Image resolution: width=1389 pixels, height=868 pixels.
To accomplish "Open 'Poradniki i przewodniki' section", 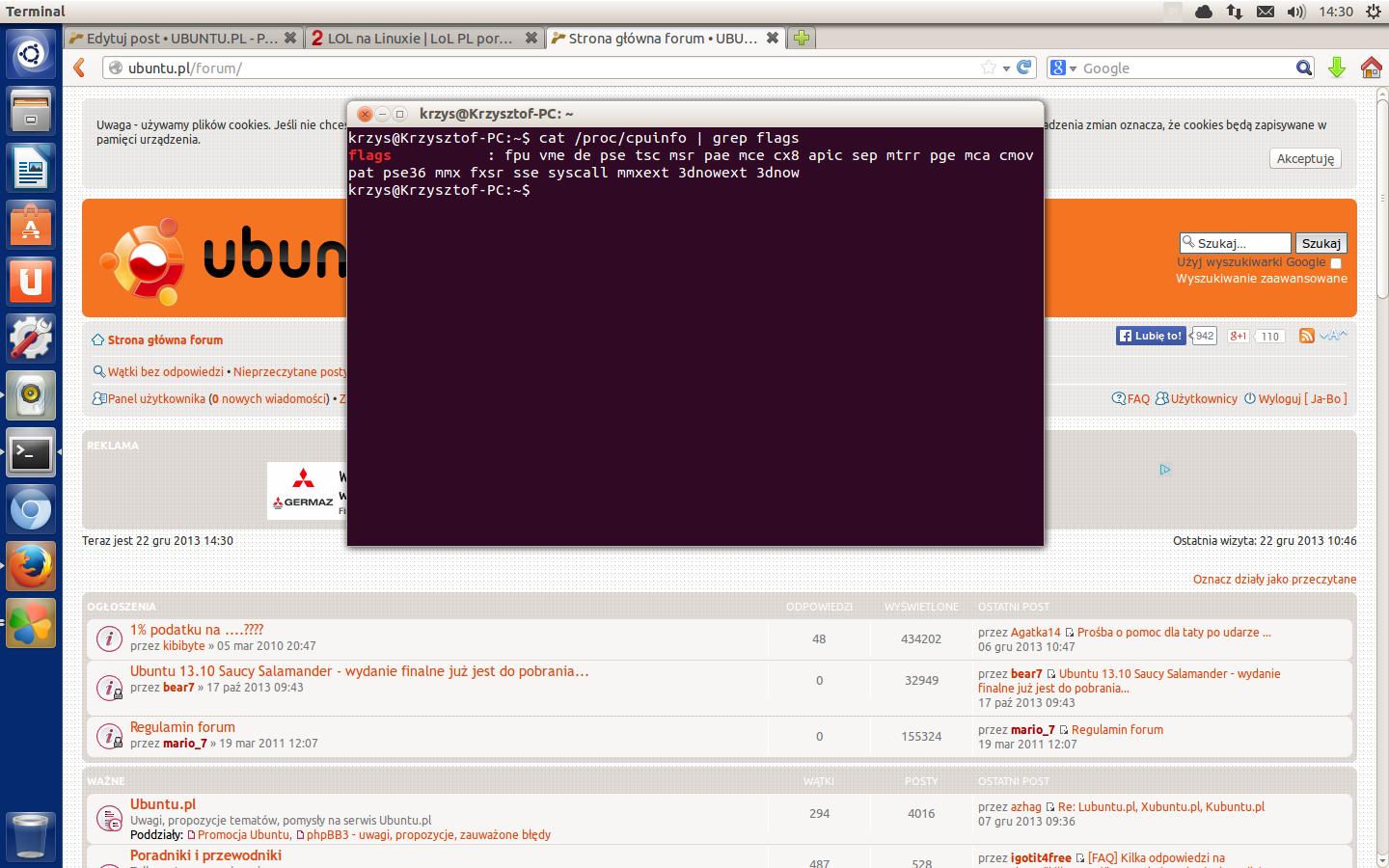I will pos(205,855).
